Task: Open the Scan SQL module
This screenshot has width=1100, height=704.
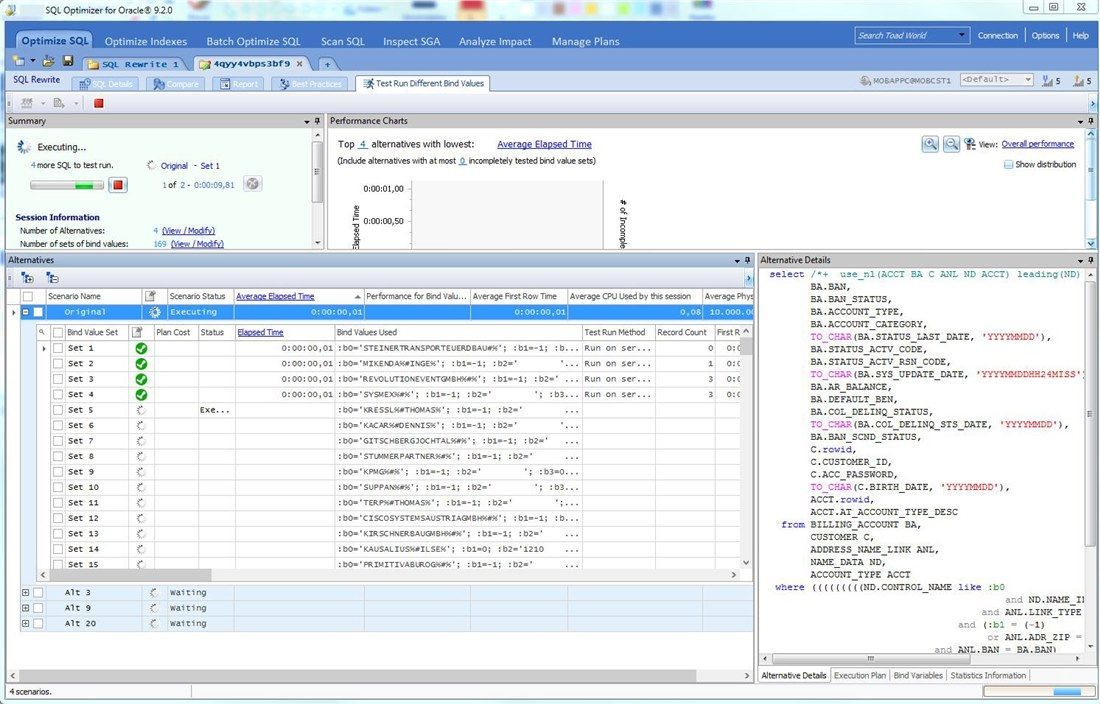Action: 343,41
